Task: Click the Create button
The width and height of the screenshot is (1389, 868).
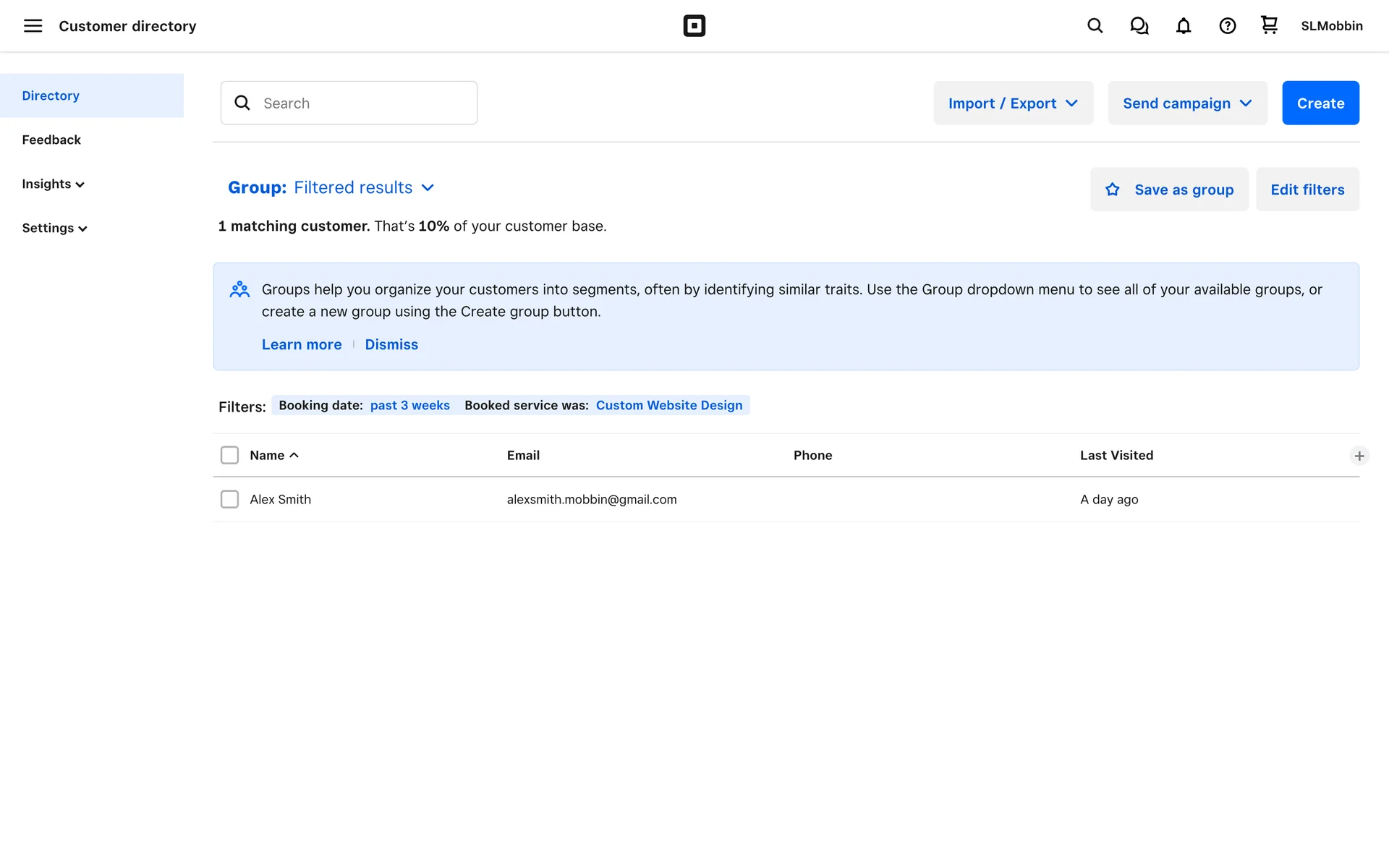Action: [x=1320, y=103]
